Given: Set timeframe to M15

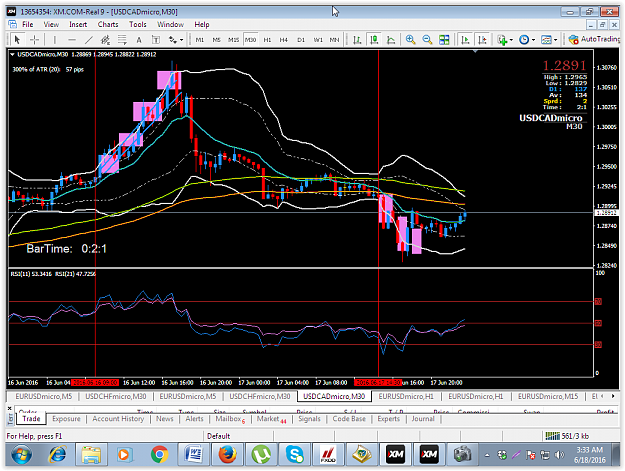Looking at the screenshot, I should pyautogui.click(x=234, y=39).
